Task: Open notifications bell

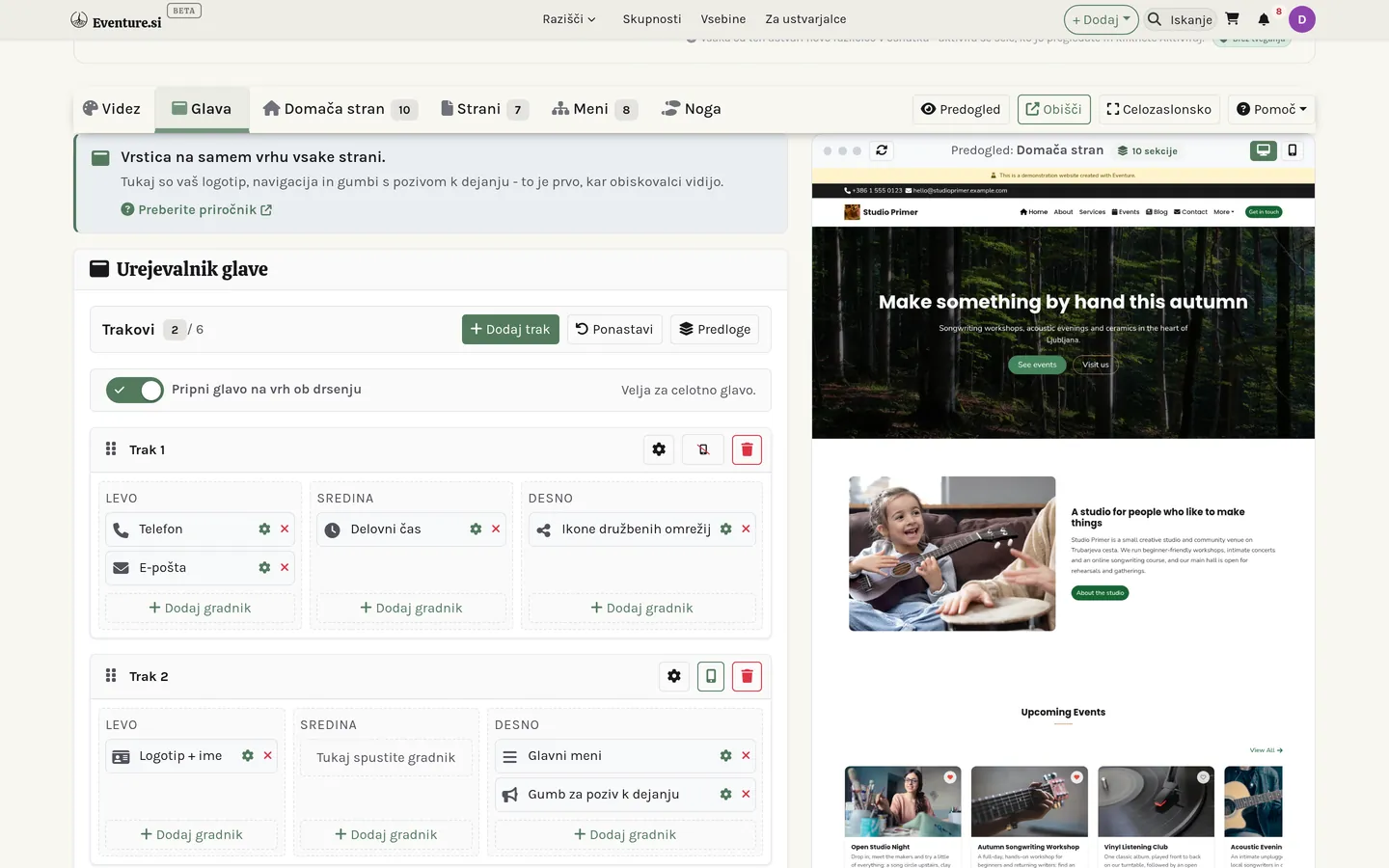Action: pos(1264,19)
